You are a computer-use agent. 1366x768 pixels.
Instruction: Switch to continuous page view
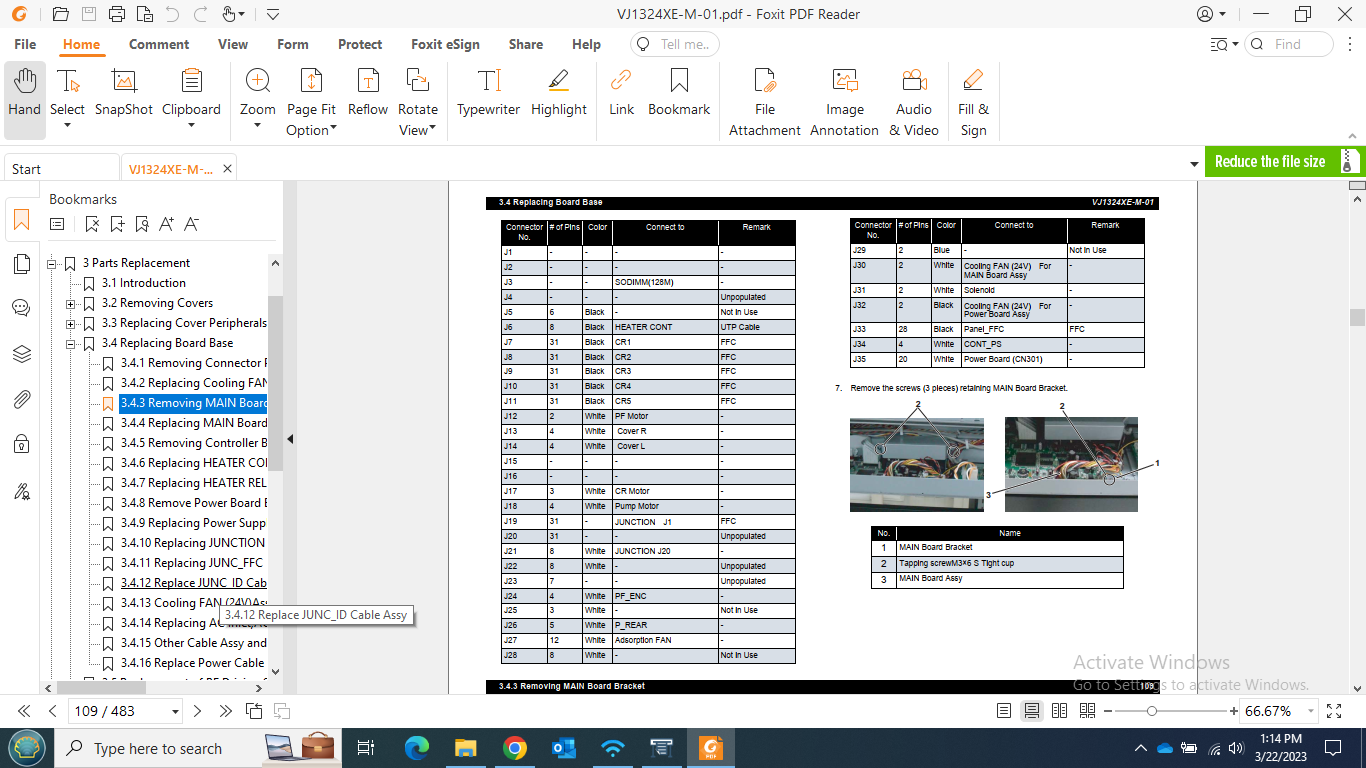pyautogui.click(x=1032, y=711)
